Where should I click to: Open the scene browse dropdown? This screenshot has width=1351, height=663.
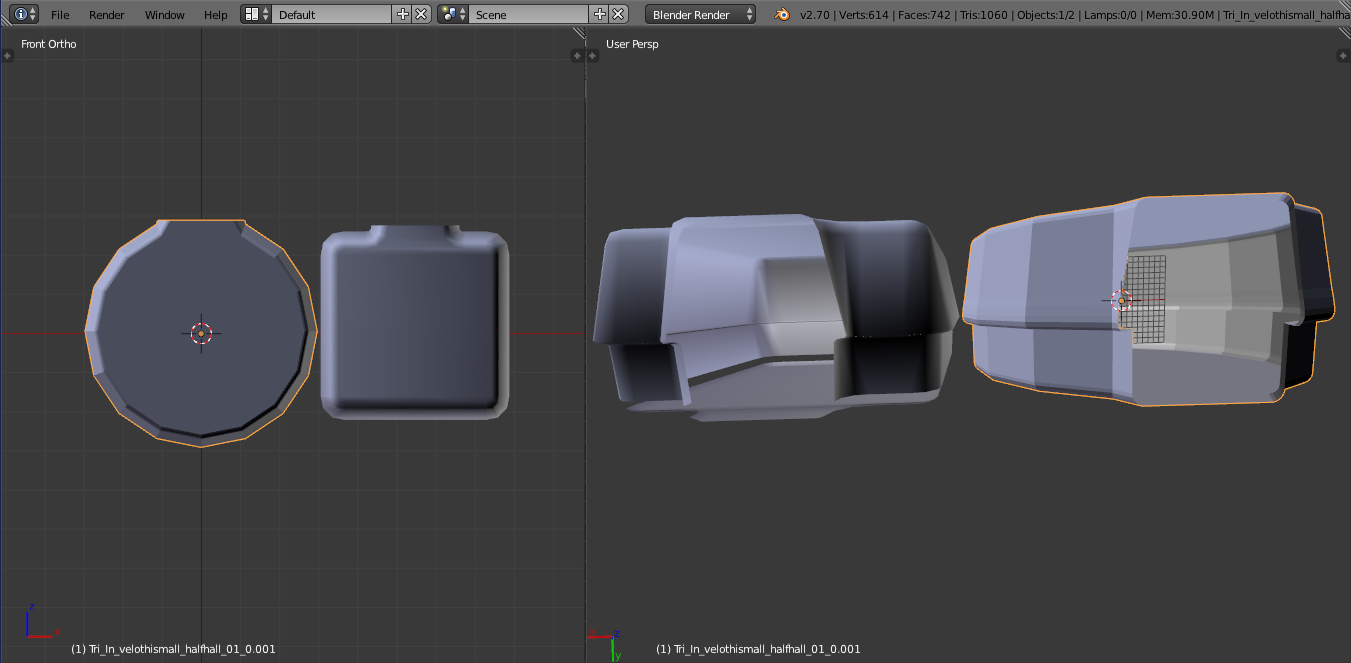click(x=454, y=14)
